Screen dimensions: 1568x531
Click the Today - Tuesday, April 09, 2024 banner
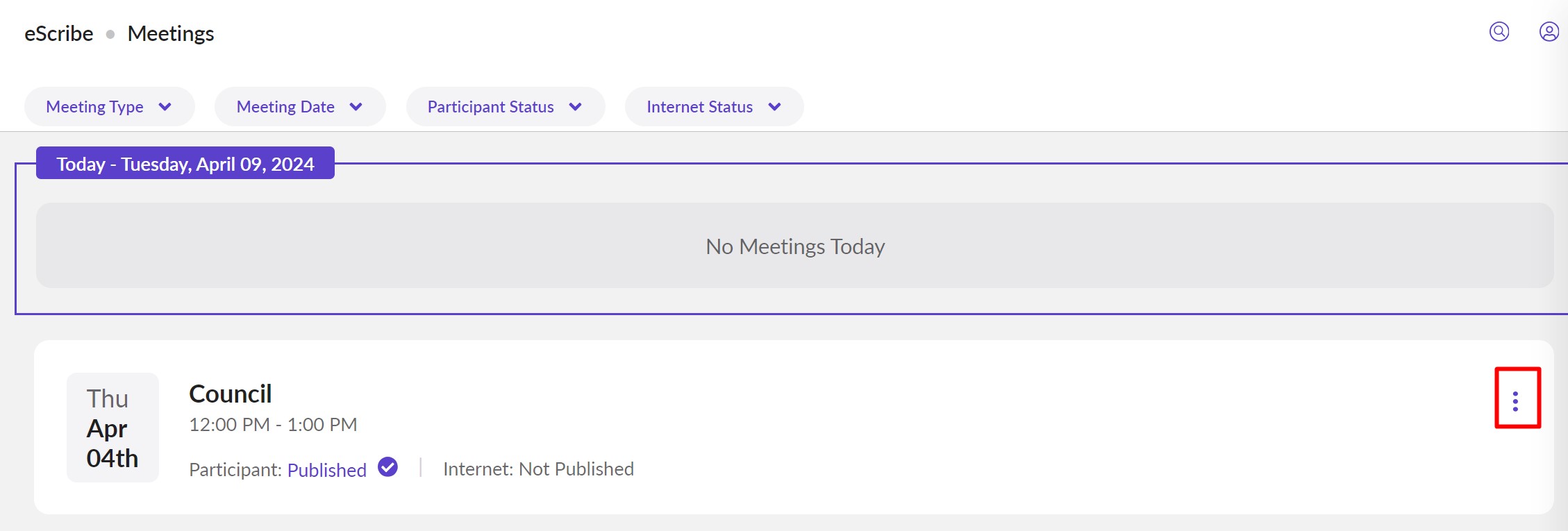point(185,164)
